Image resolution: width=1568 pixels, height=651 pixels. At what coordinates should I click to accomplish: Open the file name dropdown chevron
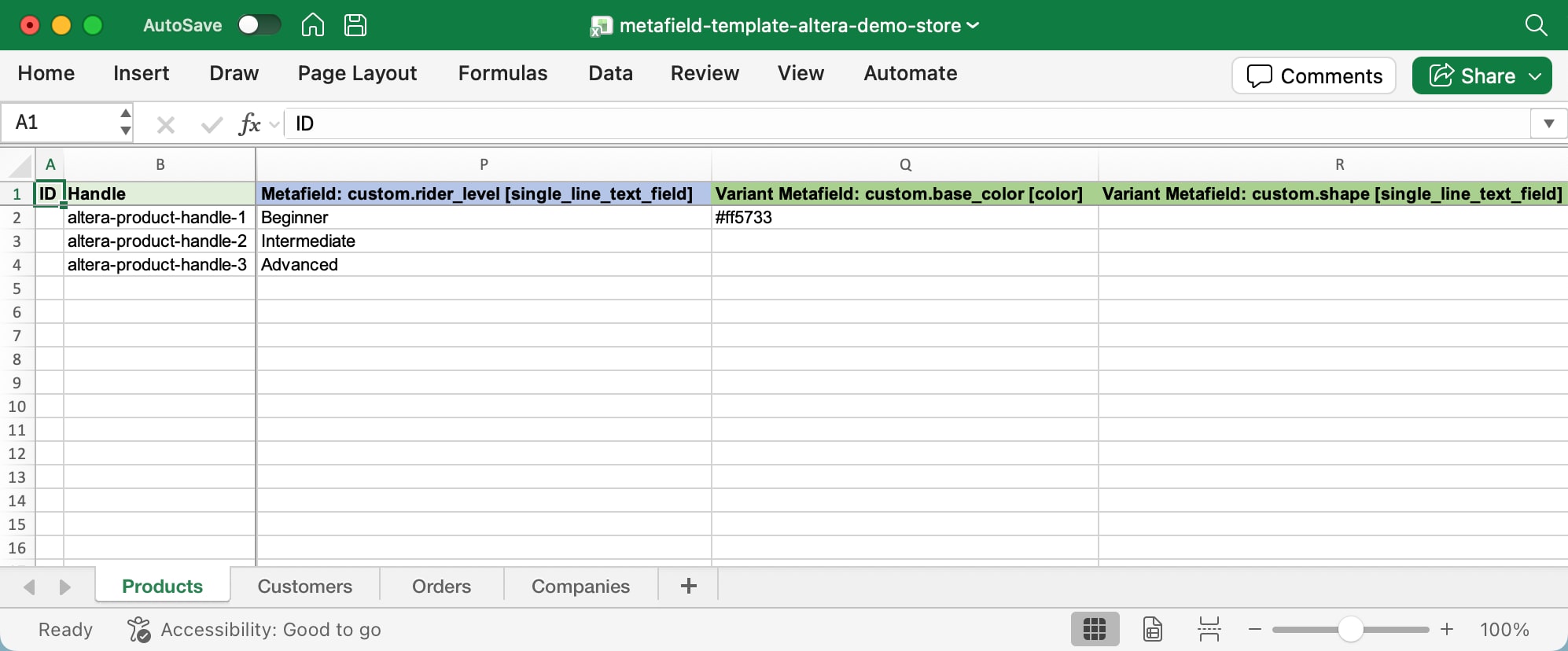pos(973,25)
